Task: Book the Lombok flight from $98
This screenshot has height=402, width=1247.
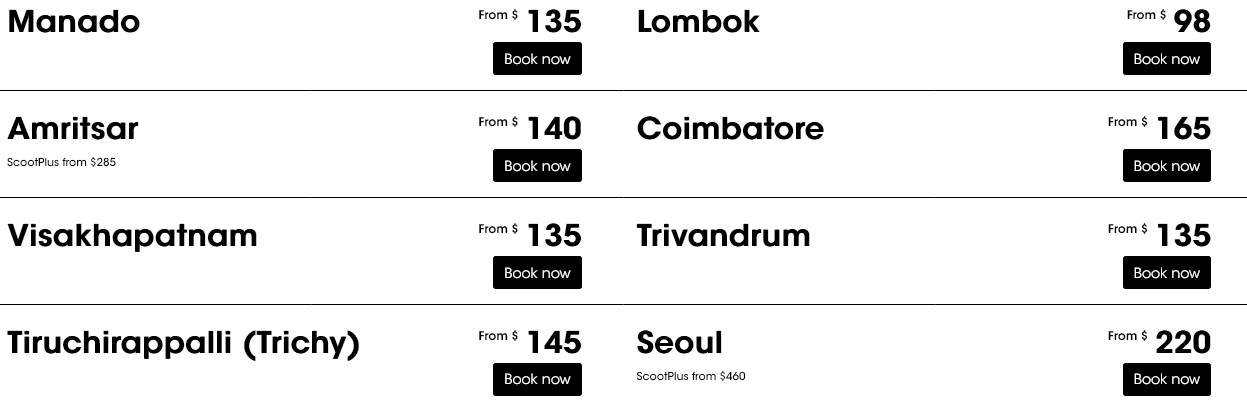Action: click(1166, 59)
